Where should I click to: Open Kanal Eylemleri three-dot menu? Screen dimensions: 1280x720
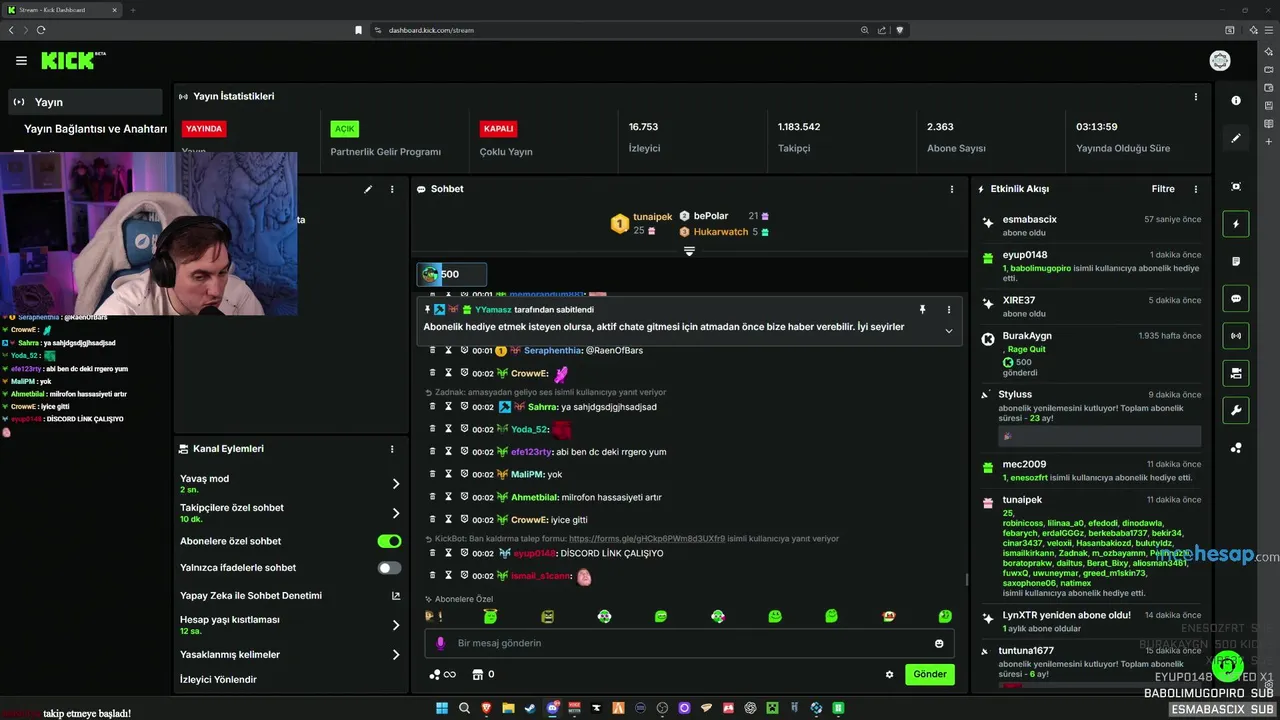392,449
